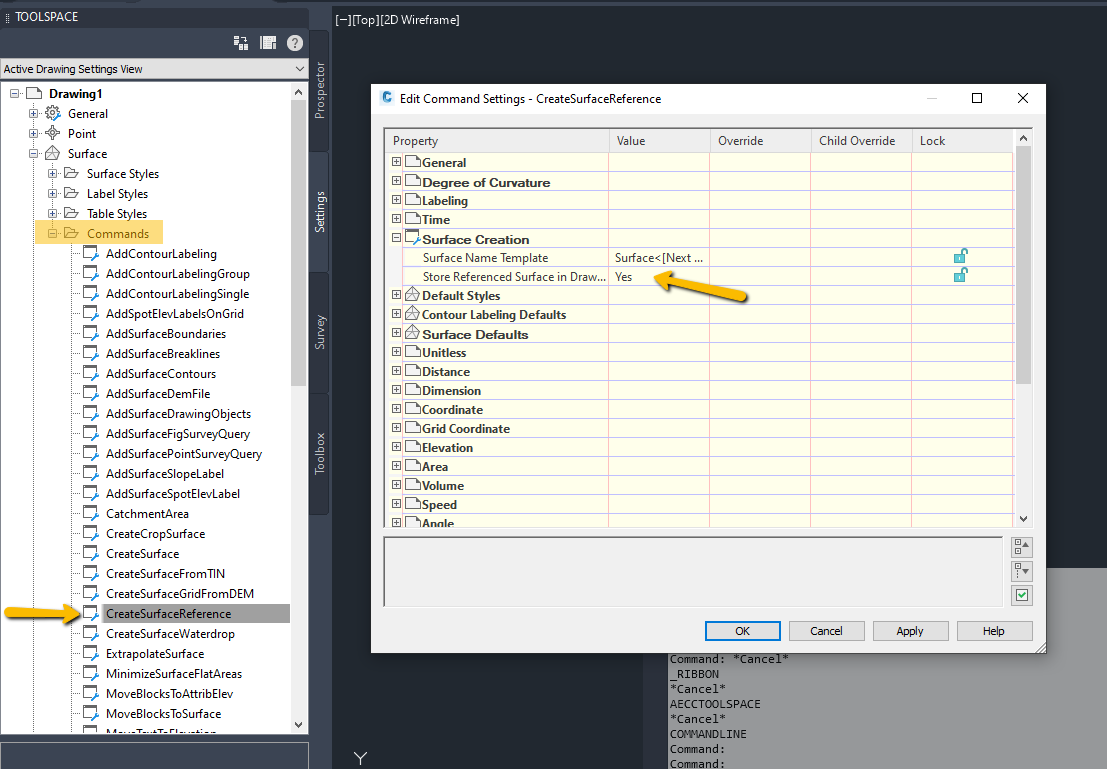
Task: Click the Surface Name Template value cell
Action: 659,258
